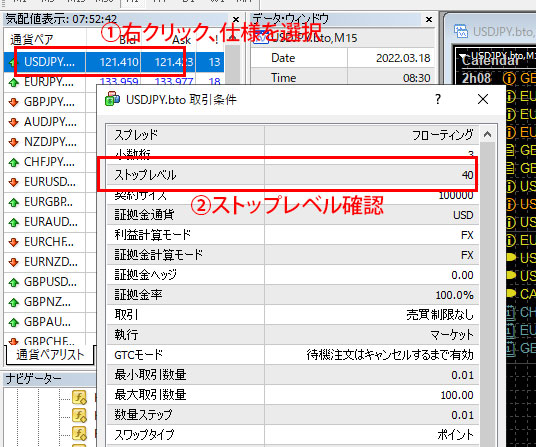
Task: Click the 証拠金ヘッジ row
Action: (293, 275)
